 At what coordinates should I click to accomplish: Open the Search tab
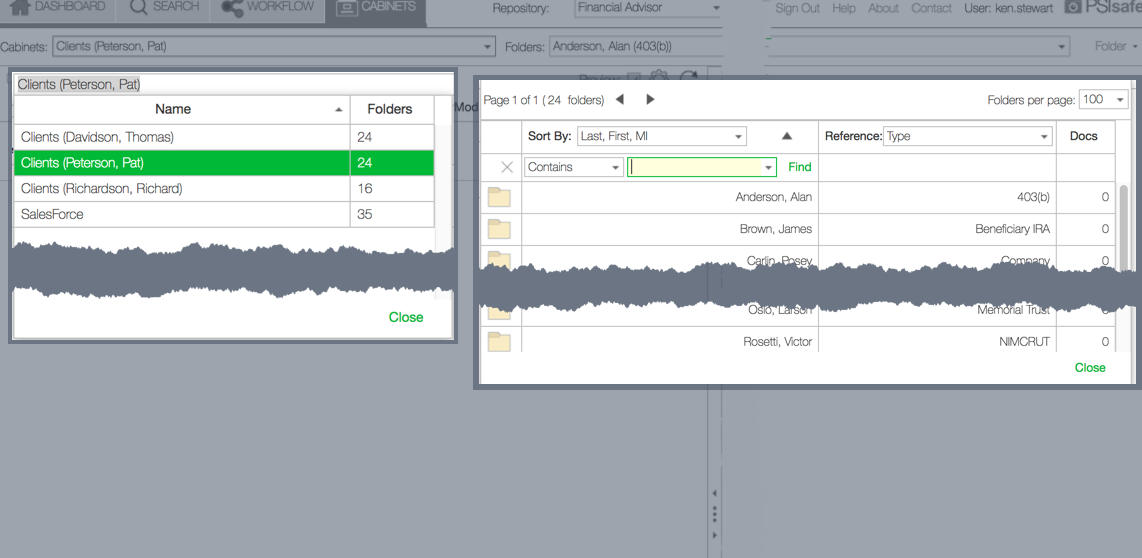[164, 8]
